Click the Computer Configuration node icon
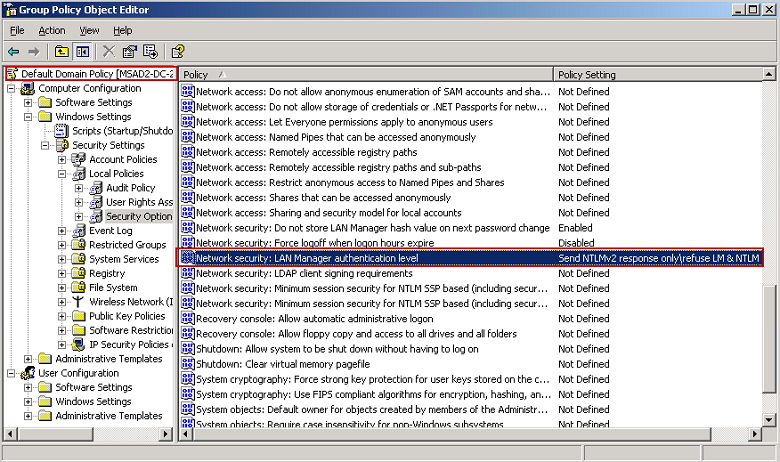 click(27, 88)
